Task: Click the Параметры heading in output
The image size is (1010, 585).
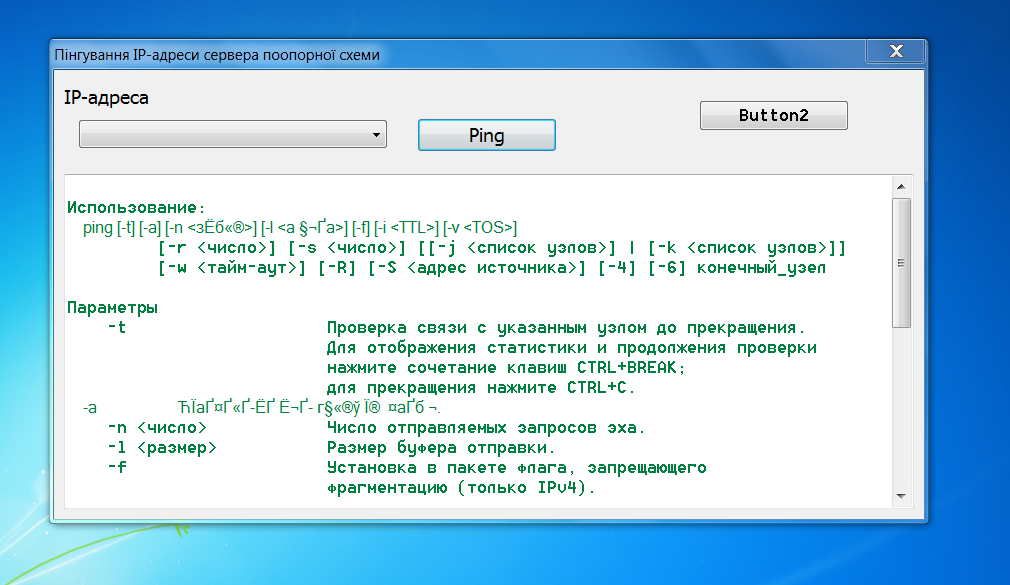Action: 113,307
